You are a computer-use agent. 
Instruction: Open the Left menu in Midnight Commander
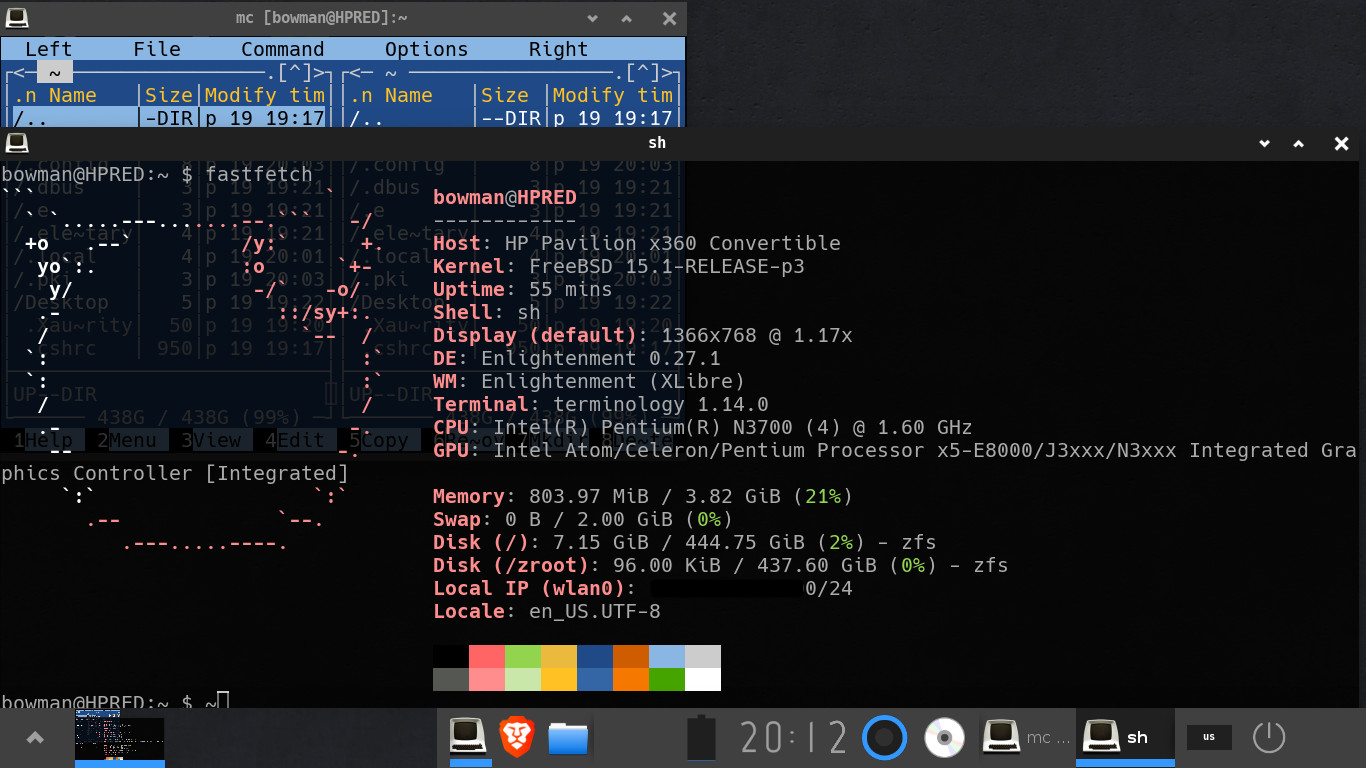[x=49, y=49]
